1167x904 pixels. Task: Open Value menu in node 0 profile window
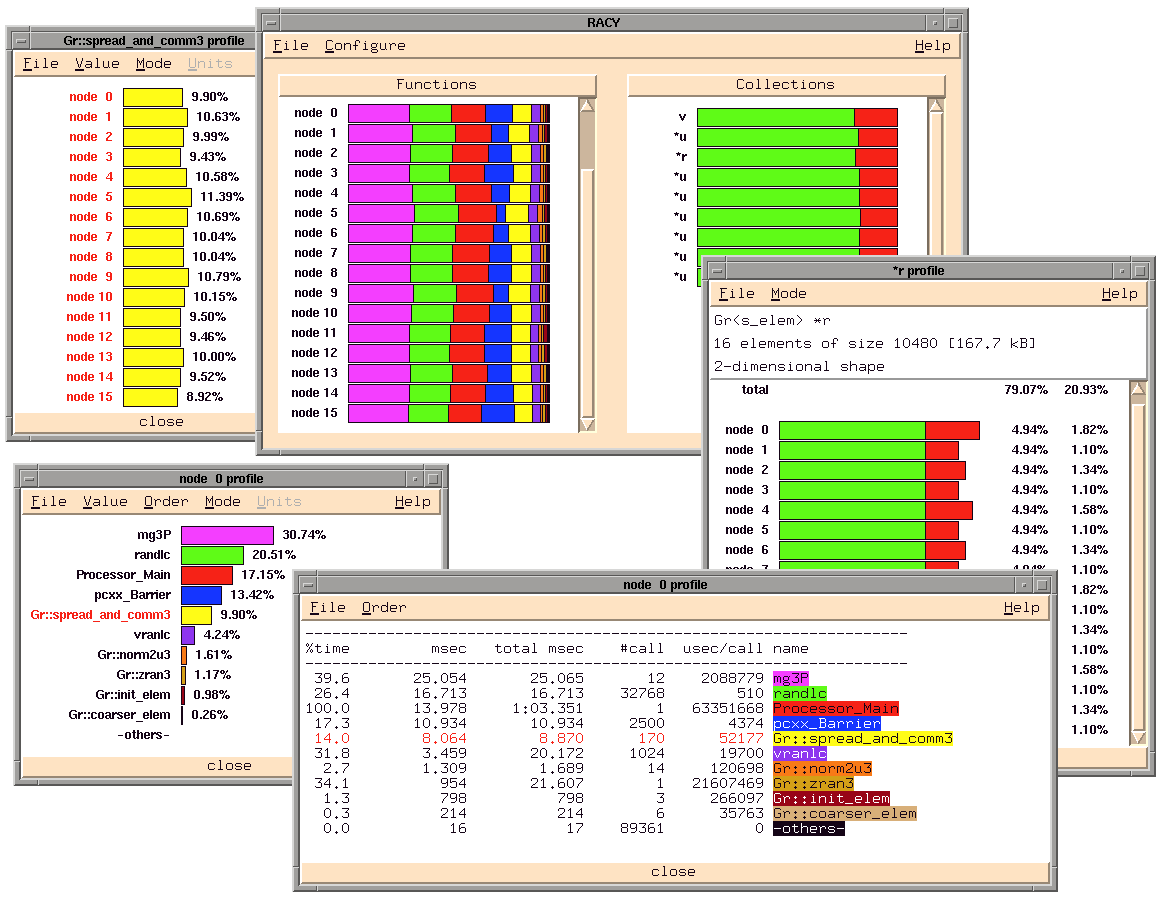coord(105,502)
